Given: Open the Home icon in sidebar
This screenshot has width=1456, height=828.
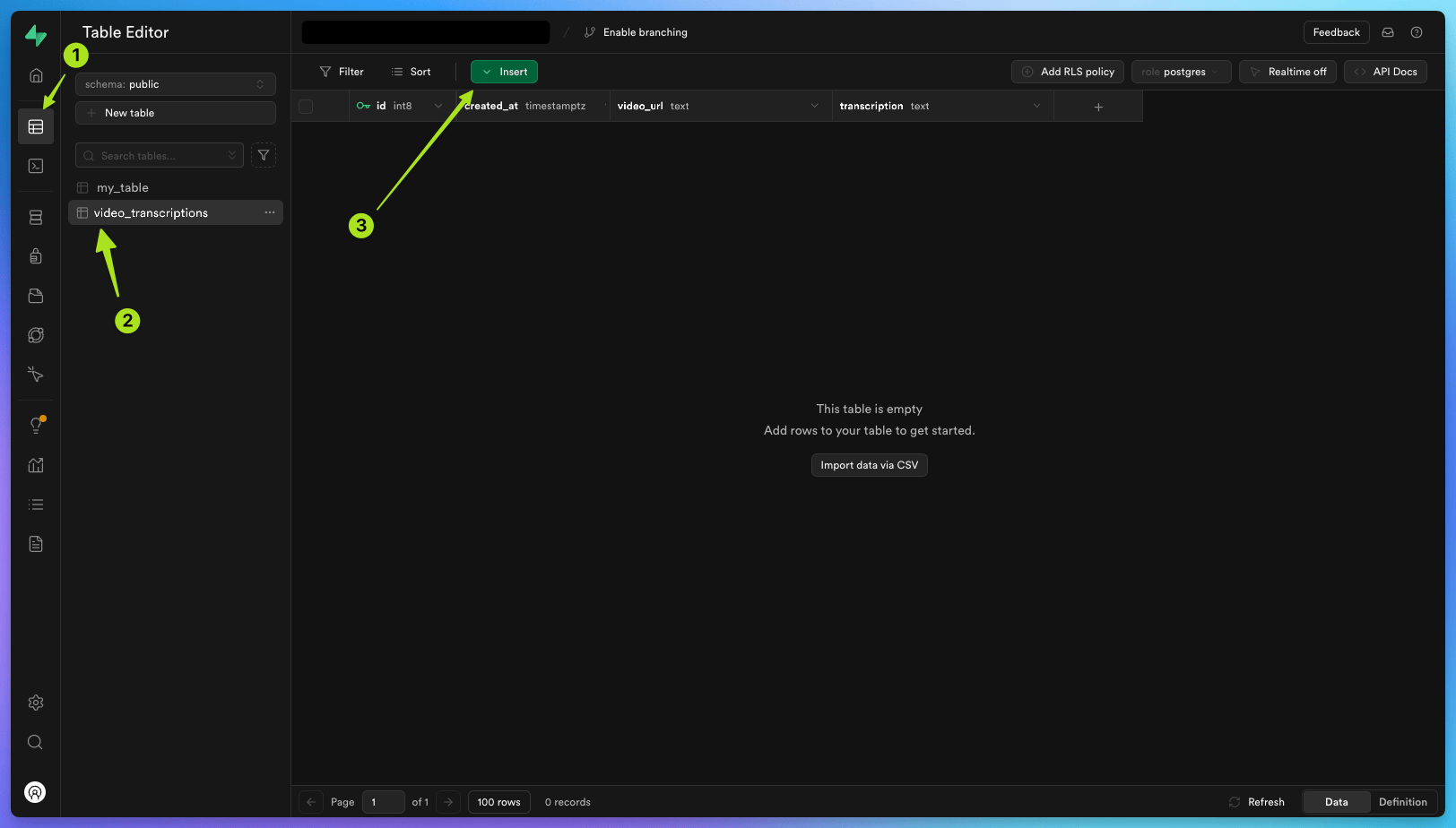Looking at the screenshot, I should pos(36,75).
